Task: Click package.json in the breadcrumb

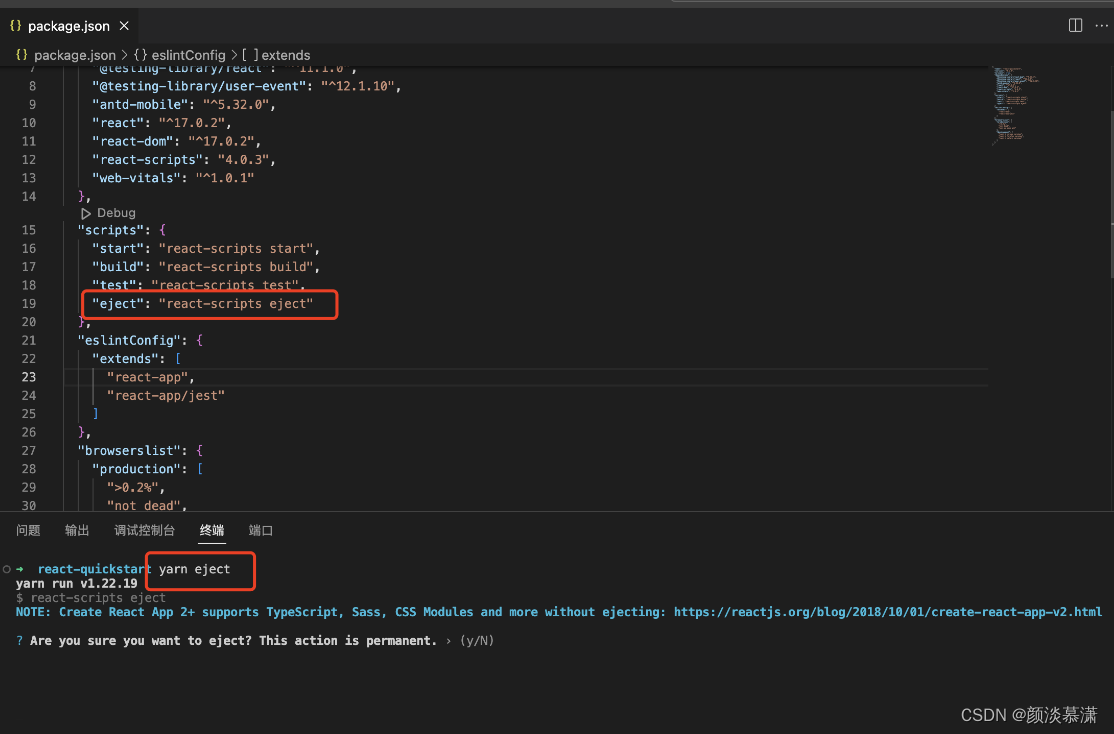Action: (x=75, y=55)
